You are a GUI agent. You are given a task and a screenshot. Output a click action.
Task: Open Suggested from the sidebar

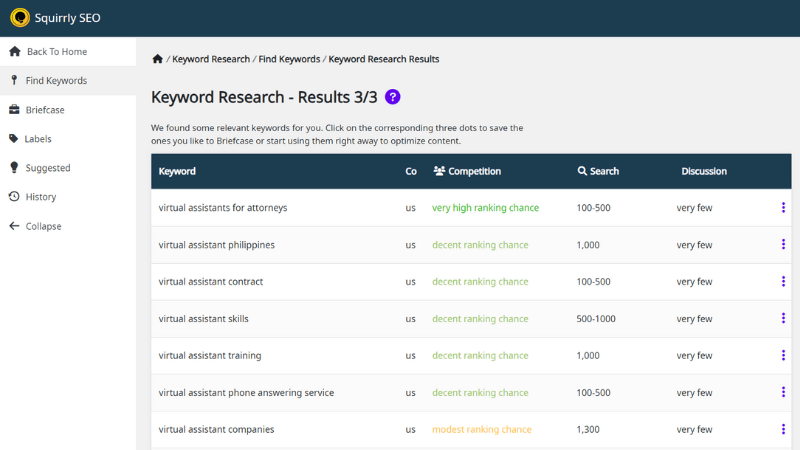click(68, 168)
